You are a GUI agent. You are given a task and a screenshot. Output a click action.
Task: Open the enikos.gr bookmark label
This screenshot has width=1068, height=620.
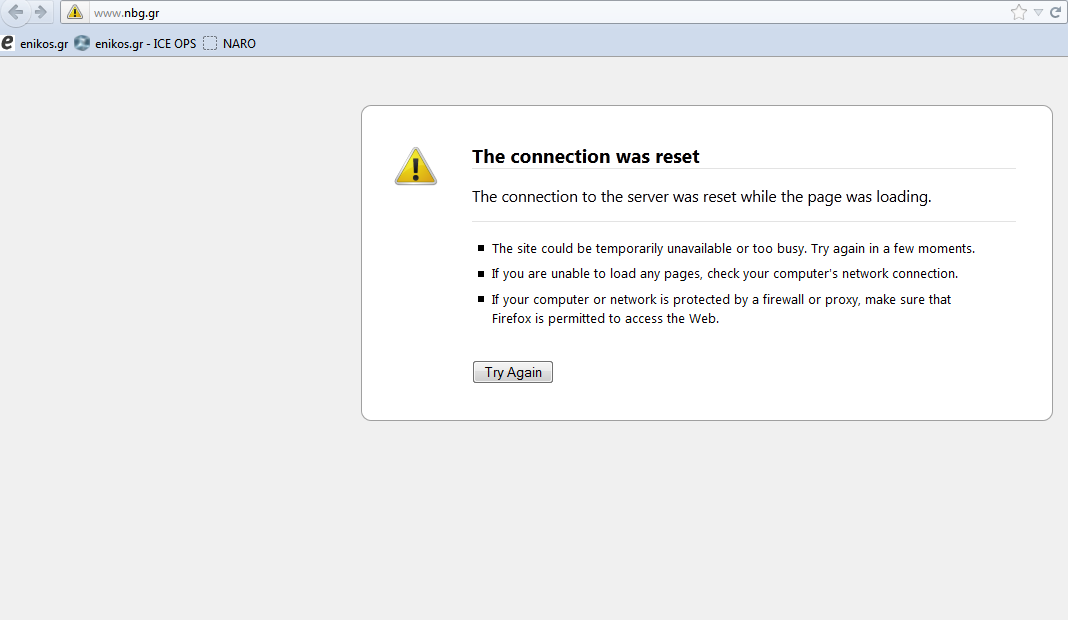pos(44,44)
